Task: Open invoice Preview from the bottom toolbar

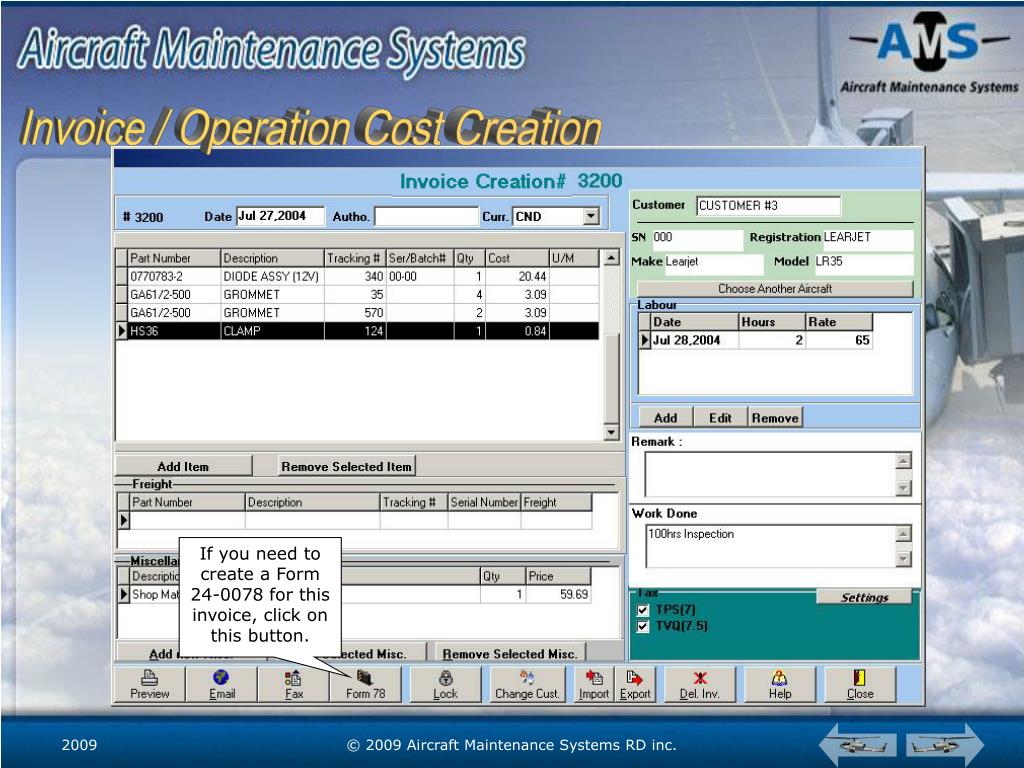Action: pyautogui.click(x=150, y=684)
